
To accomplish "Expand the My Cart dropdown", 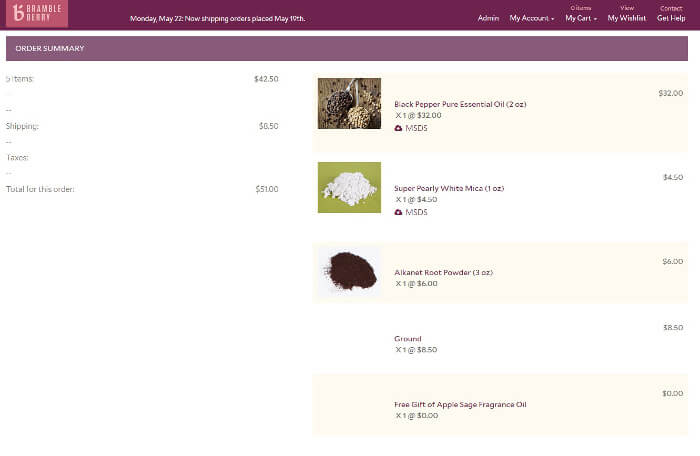I will (x=581, y=18).
